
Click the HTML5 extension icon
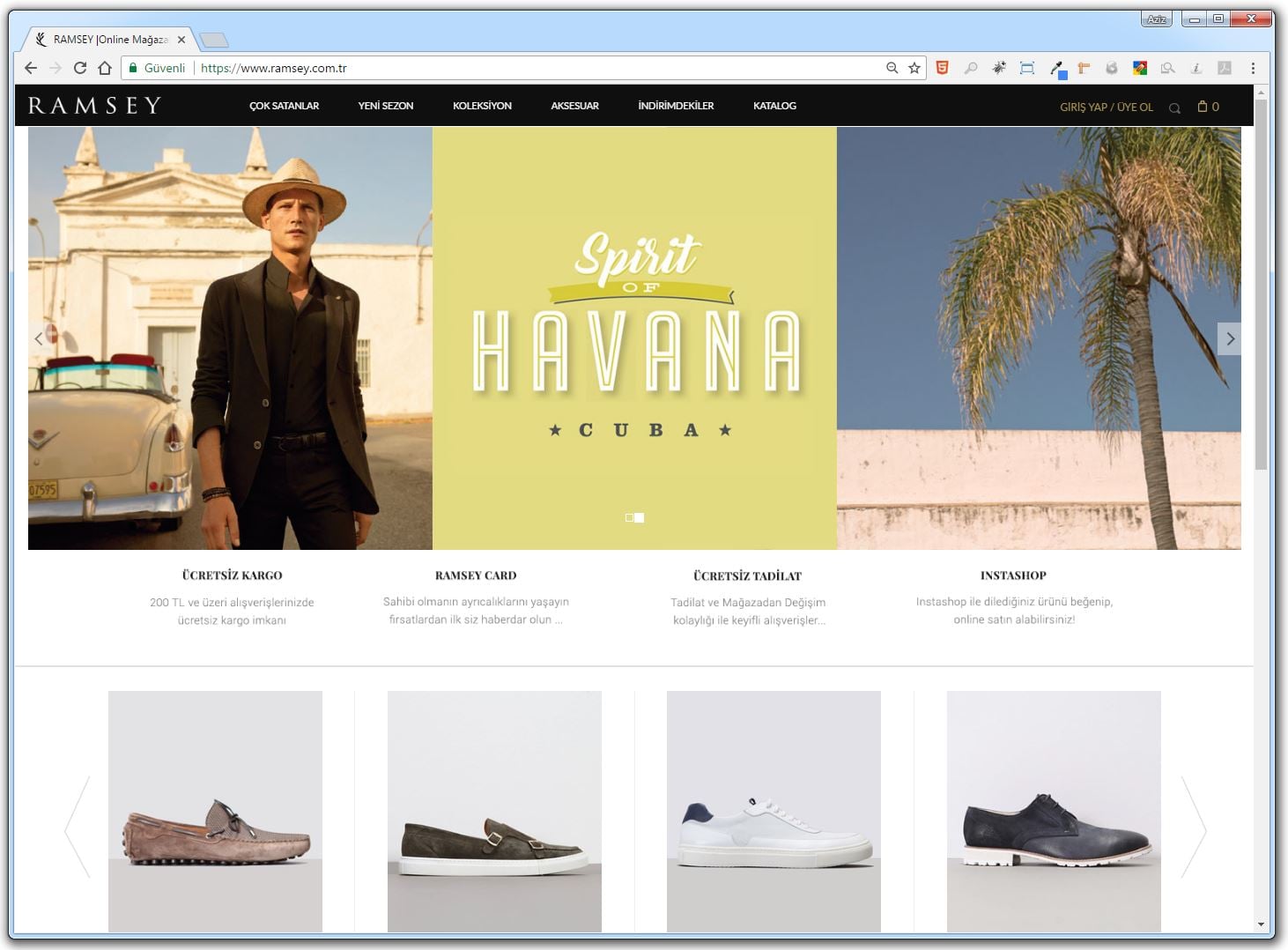click(x=942, y=68)
